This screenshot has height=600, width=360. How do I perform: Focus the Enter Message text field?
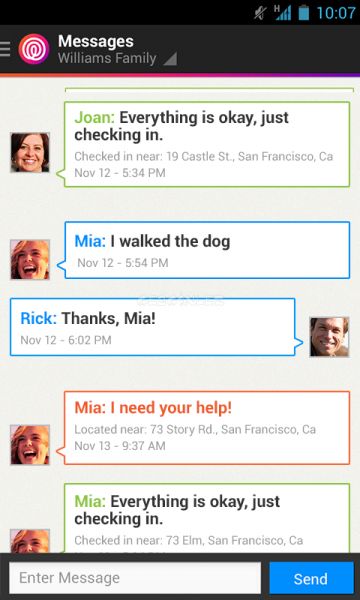point(135,578)
